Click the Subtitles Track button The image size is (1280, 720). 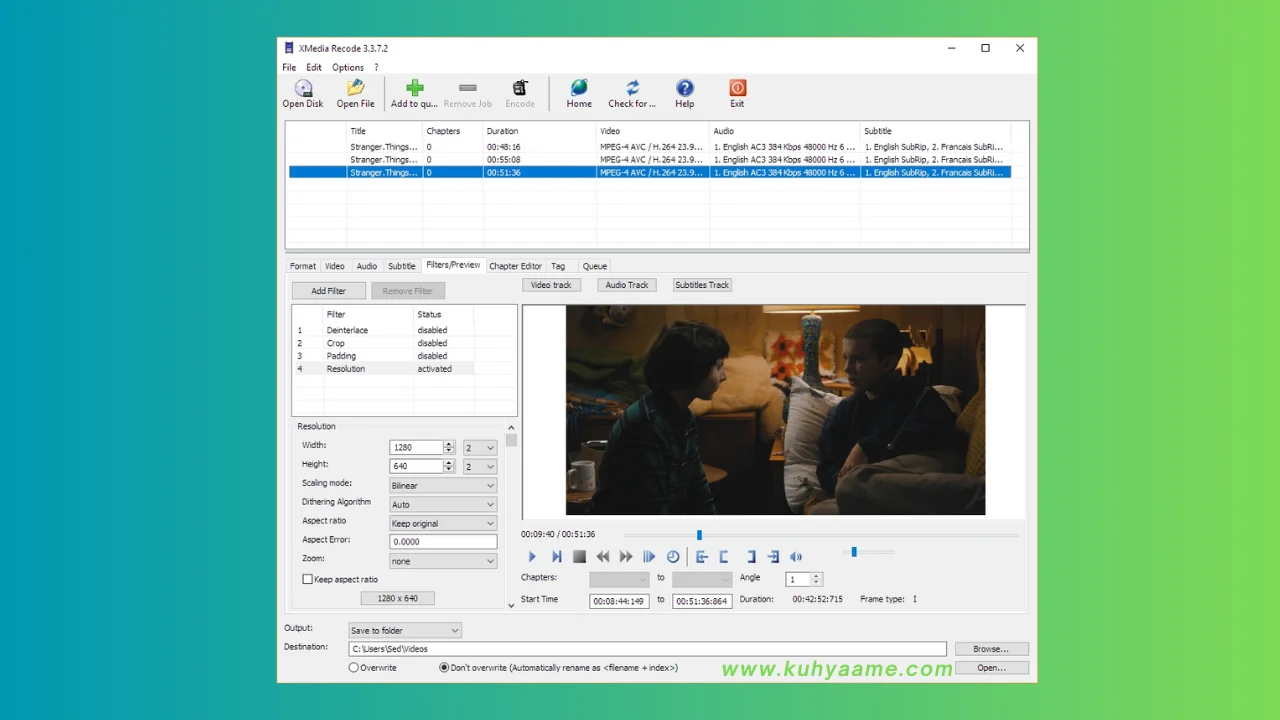pyautogui.click(x=702, y=285)
